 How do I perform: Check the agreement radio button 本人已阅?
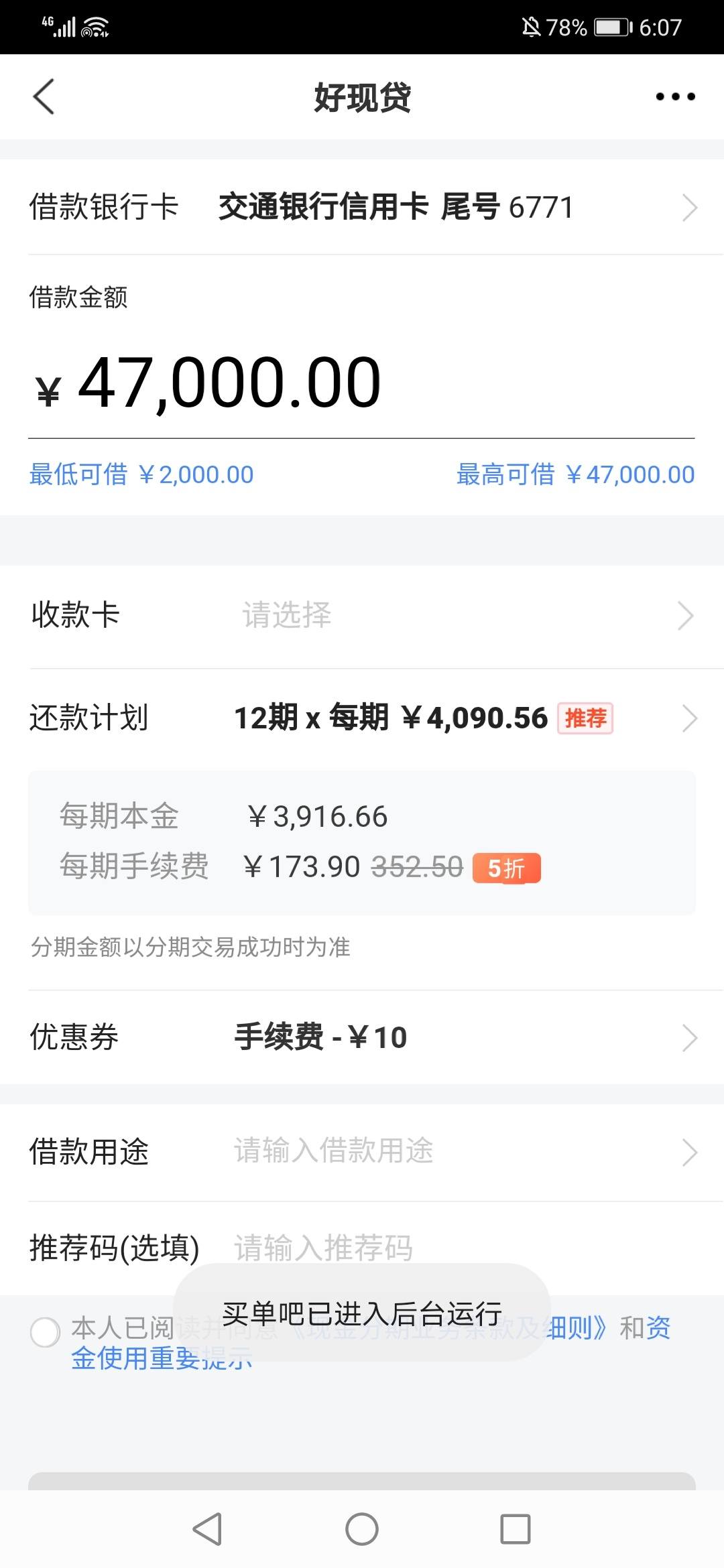coord(46,1331)
